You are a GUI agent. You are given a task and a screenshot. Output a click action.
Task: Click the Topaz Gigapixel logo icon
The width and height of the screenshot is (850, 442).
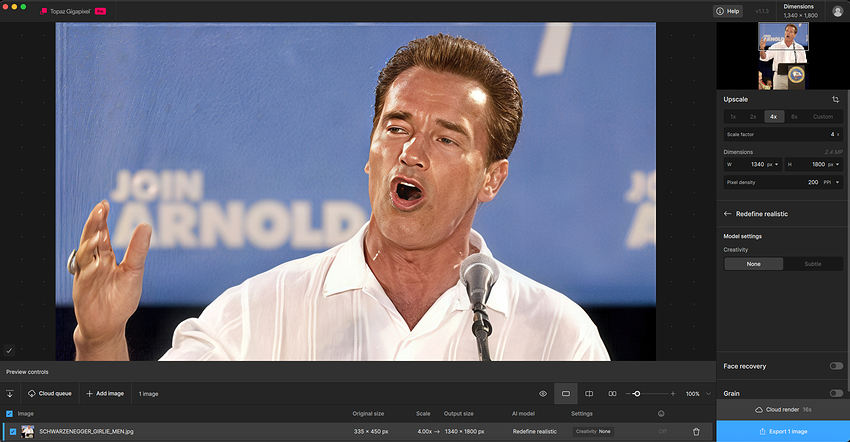point(43,11)
